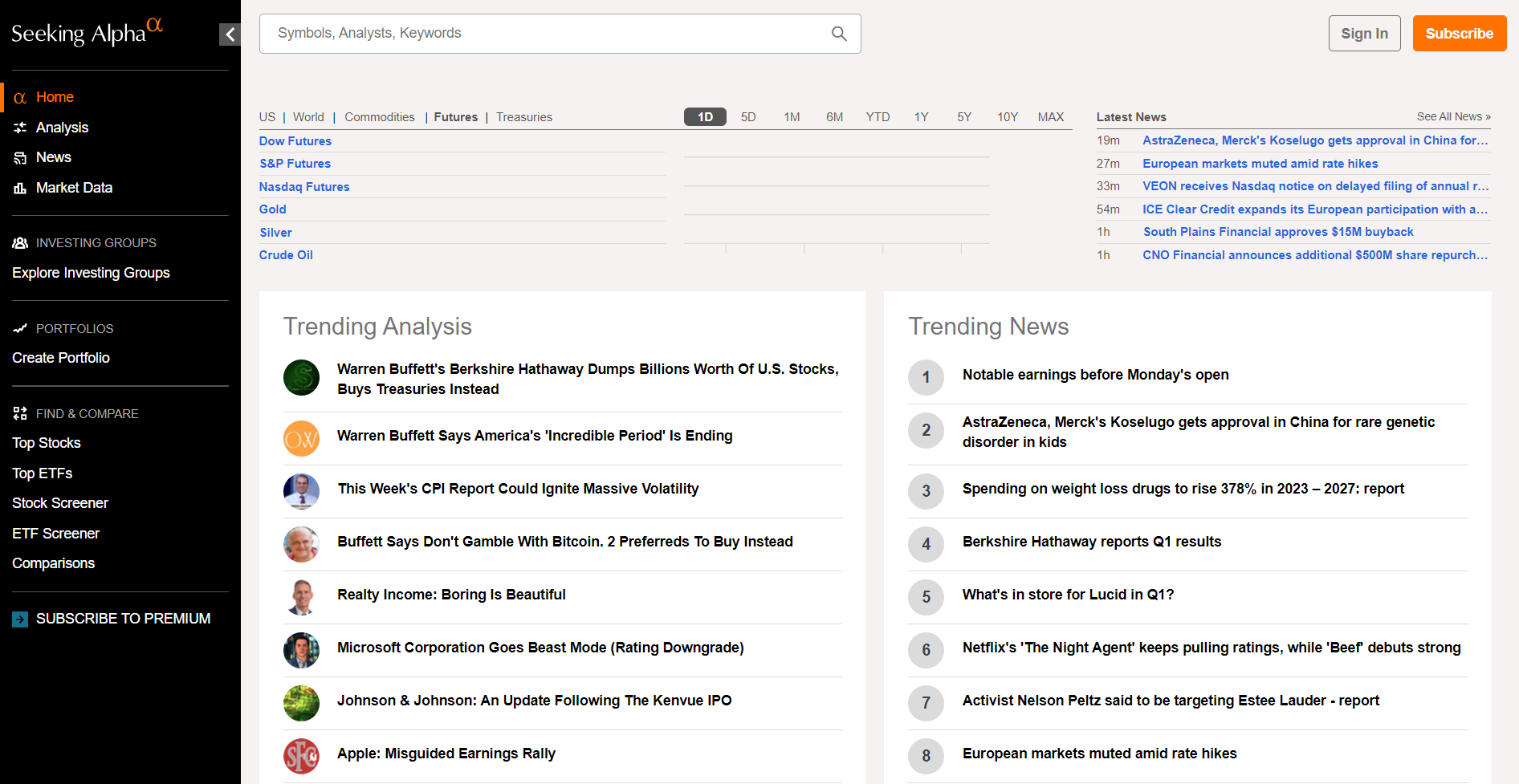Open Stock Screener in sidebar
The image size is (1519, 784).
pos(60,503)
